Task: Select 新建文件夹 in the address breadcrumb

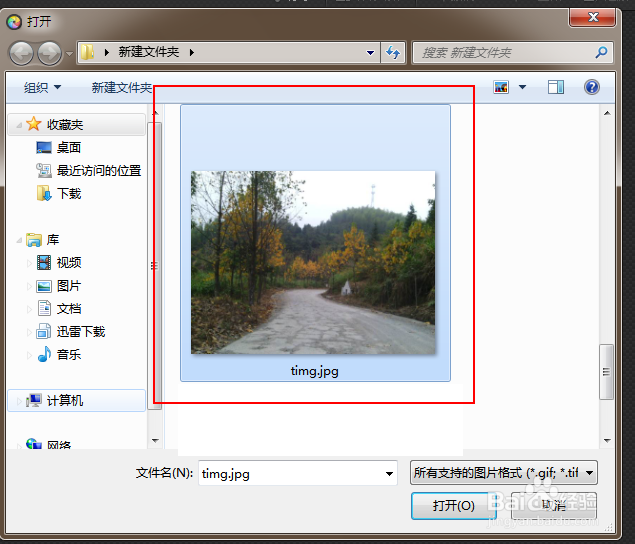Action: tap(149, 52)
